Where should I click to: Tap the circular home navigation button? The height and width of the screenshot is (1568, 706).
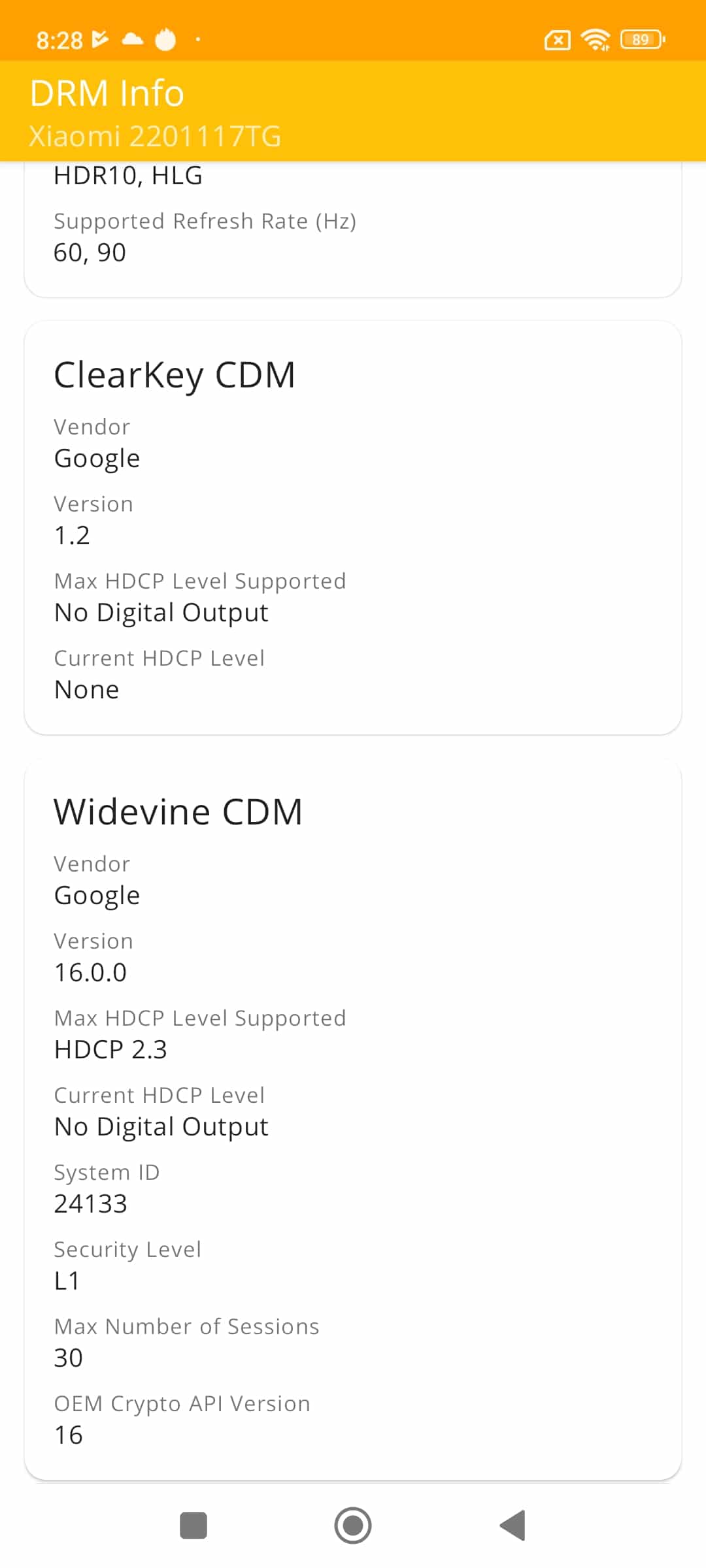pyautogui.click(x=353, y=1526)
